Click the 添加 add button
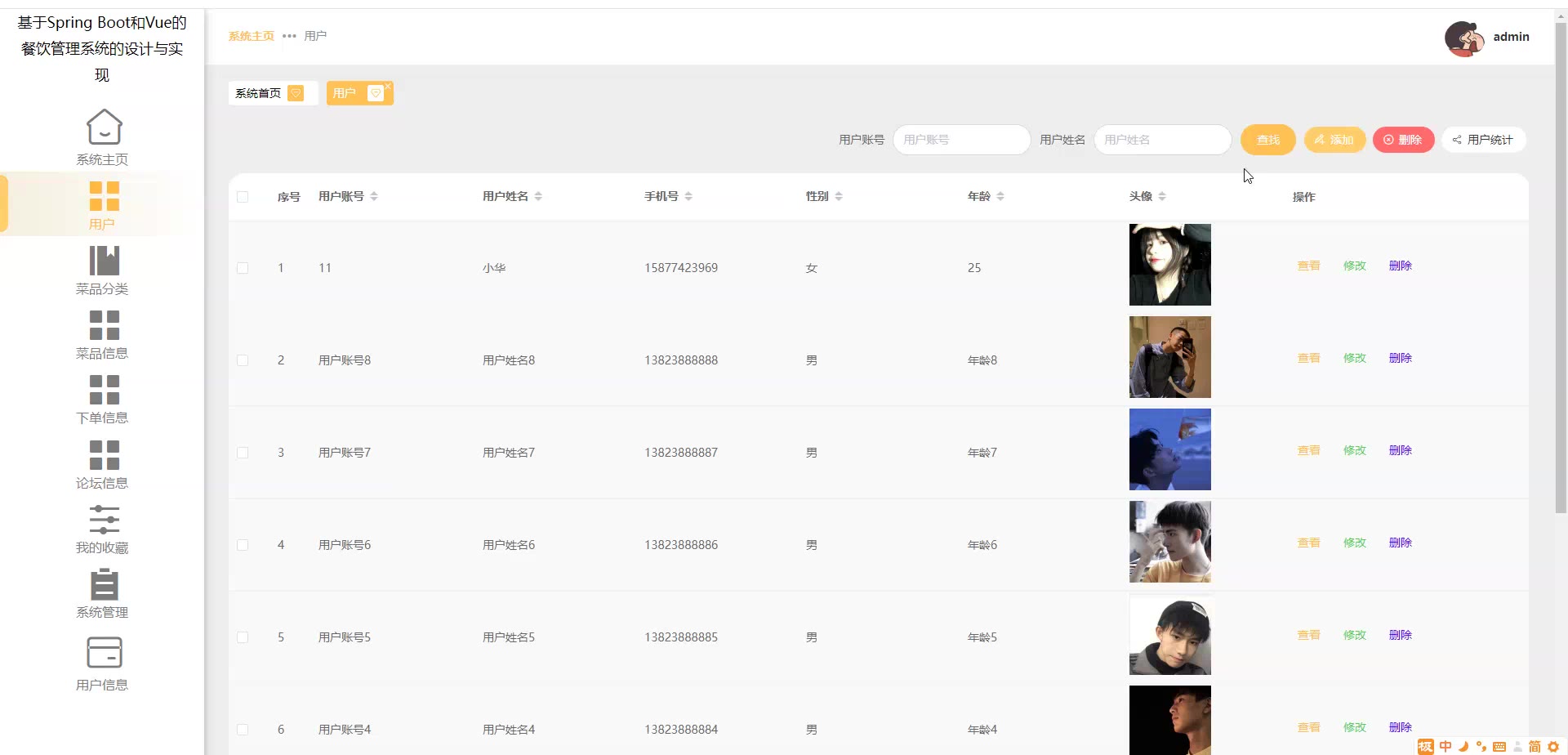This screenshot has width=1568, height=755. [1334, 140]
